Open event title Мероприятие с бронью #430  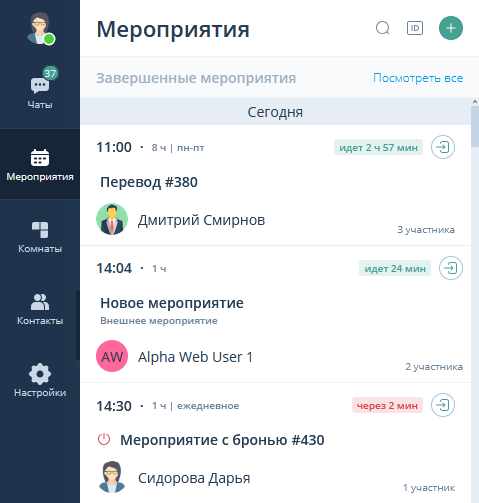pos(222,440)
